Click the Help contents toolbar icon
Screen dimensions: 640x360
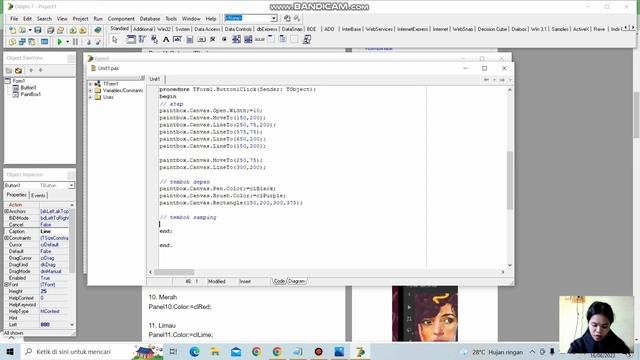(97, 30)
